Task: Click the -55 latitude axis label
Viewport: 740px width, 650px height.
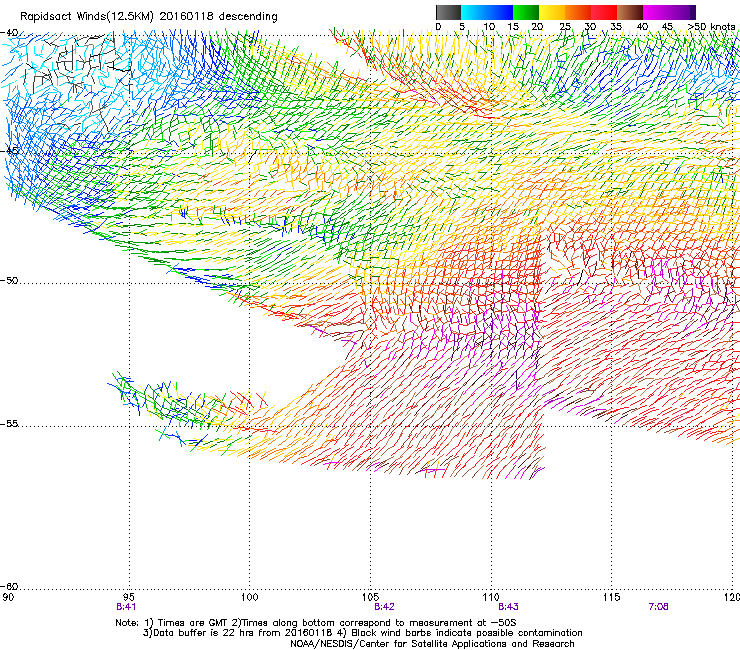Action: click(x=9, y=424)
